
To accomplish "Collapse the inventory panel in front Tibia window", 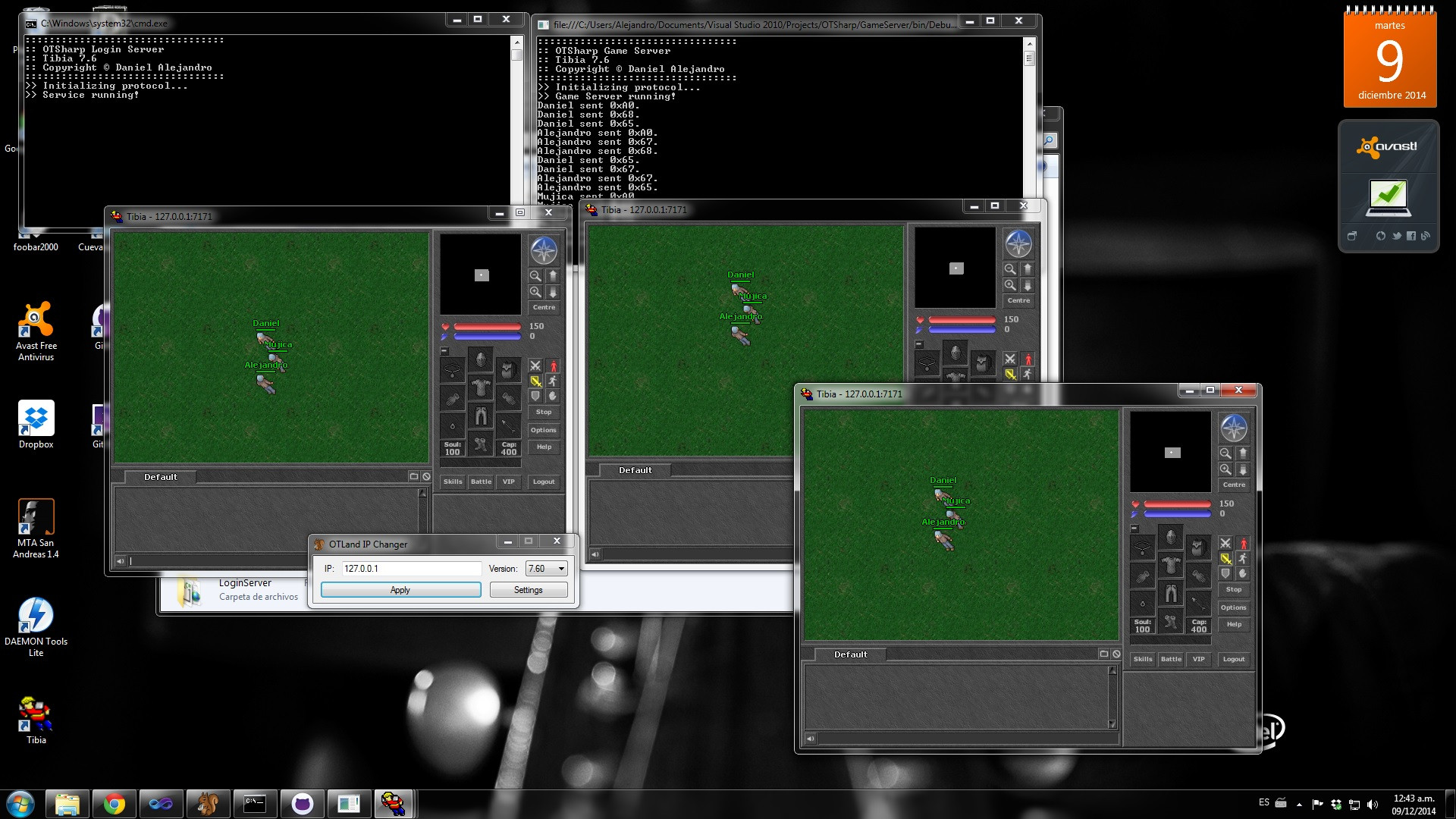I will coord(1134,529).
